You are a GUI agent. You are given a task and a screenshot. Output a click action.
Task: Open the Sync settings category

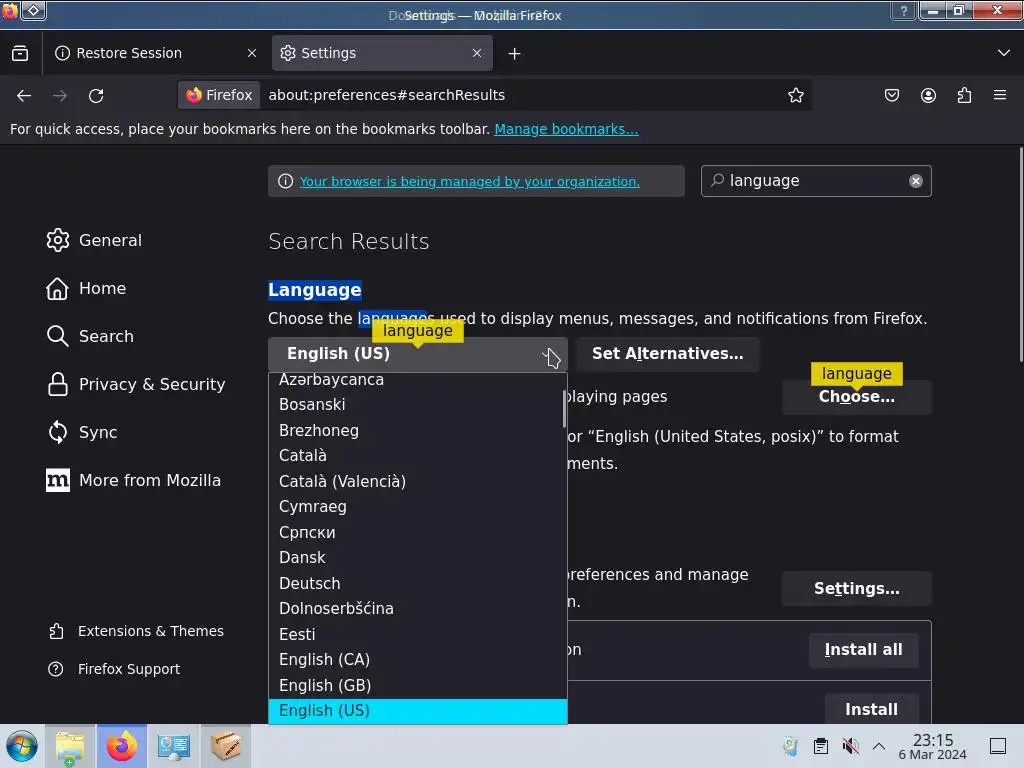tap(82, 432)
